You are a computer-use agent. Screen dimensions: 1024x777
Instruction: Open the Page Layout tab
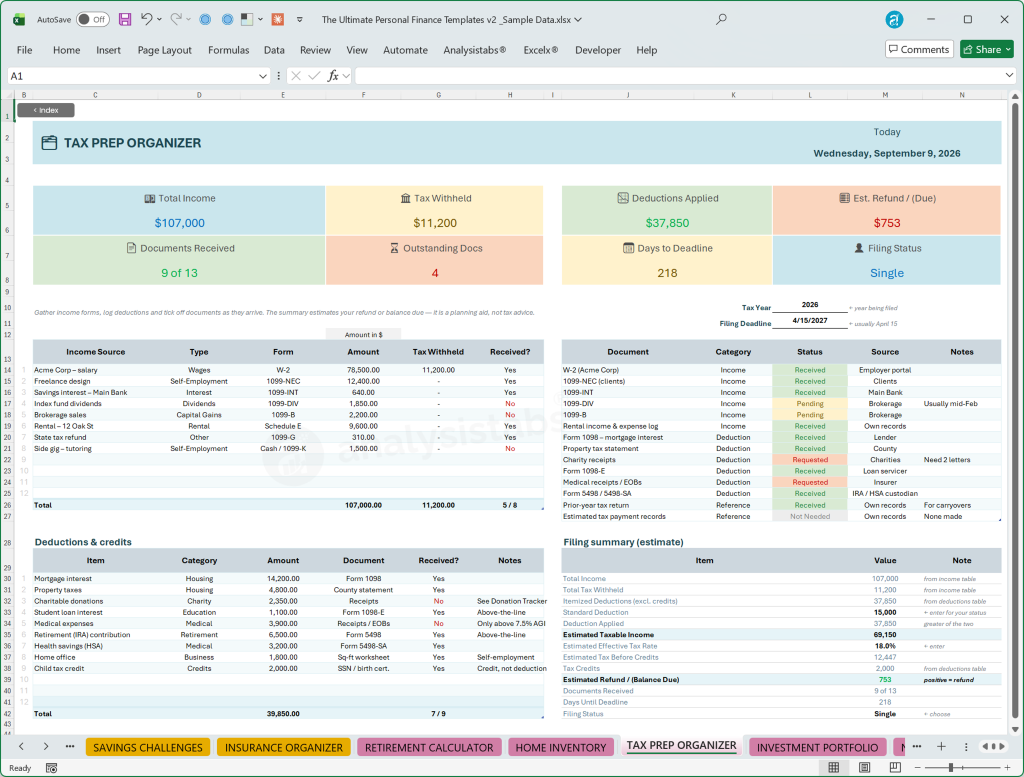tap(165, 50)
